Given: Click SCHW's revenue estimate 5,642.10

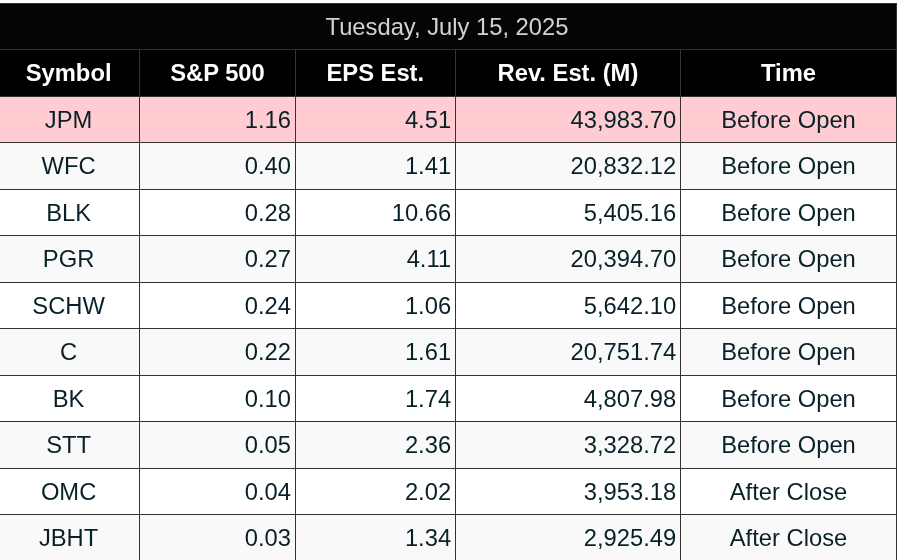Looking at the screenshot, I should pyautogui.click(x=629, y=305).
